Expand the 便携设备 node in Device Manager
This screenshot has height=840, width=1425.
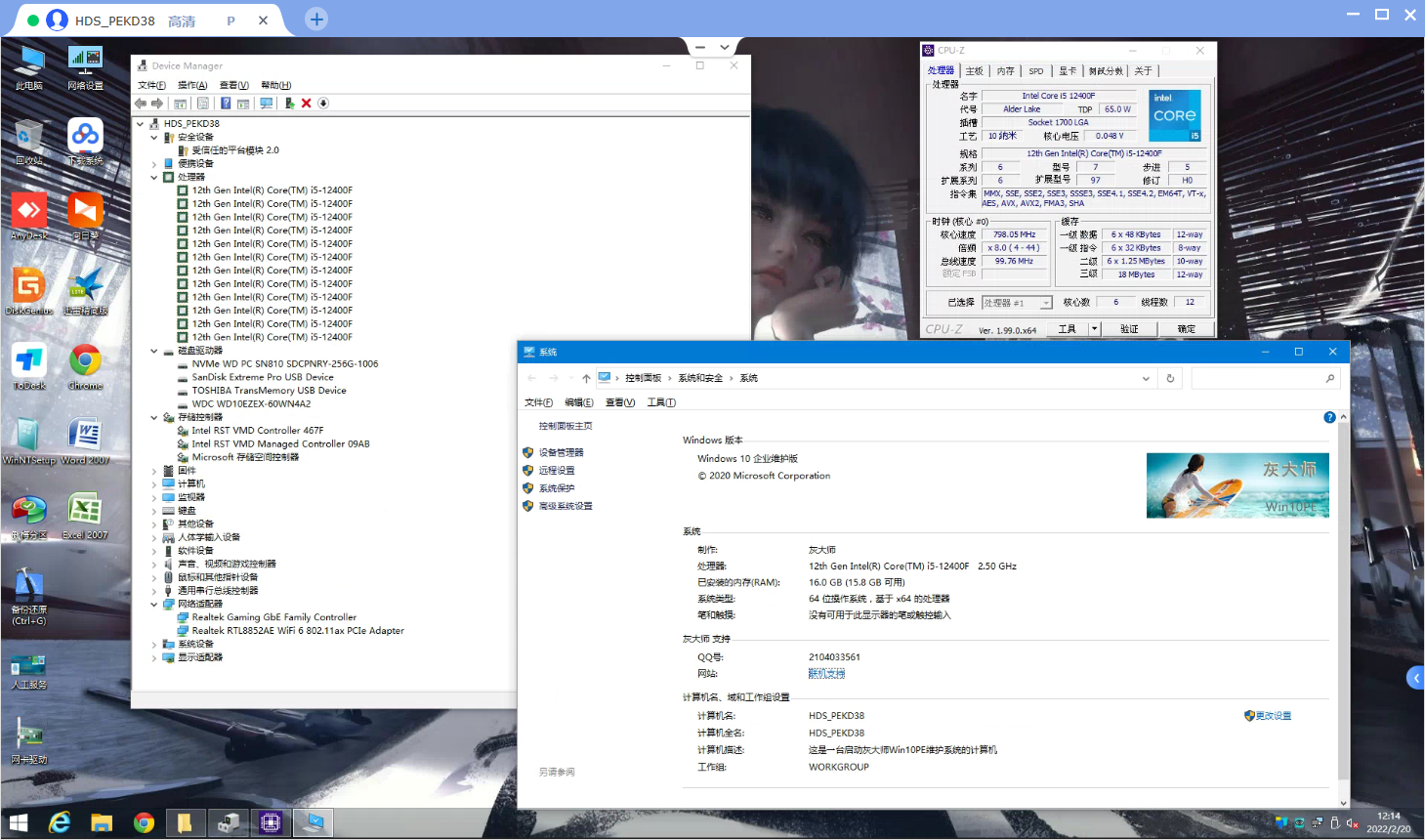tap(154, 164)
